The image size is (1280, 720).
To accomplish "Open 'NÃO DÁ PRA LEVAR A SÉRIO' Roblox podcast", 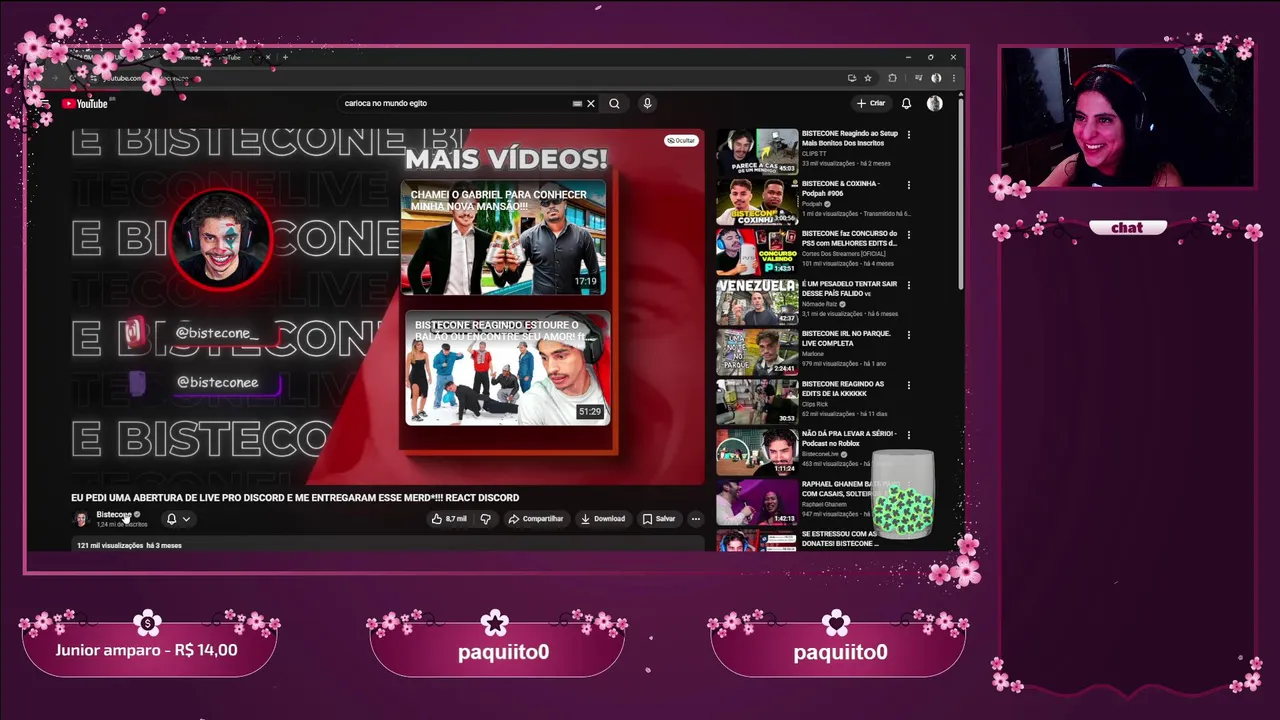I will click(848, 438).
